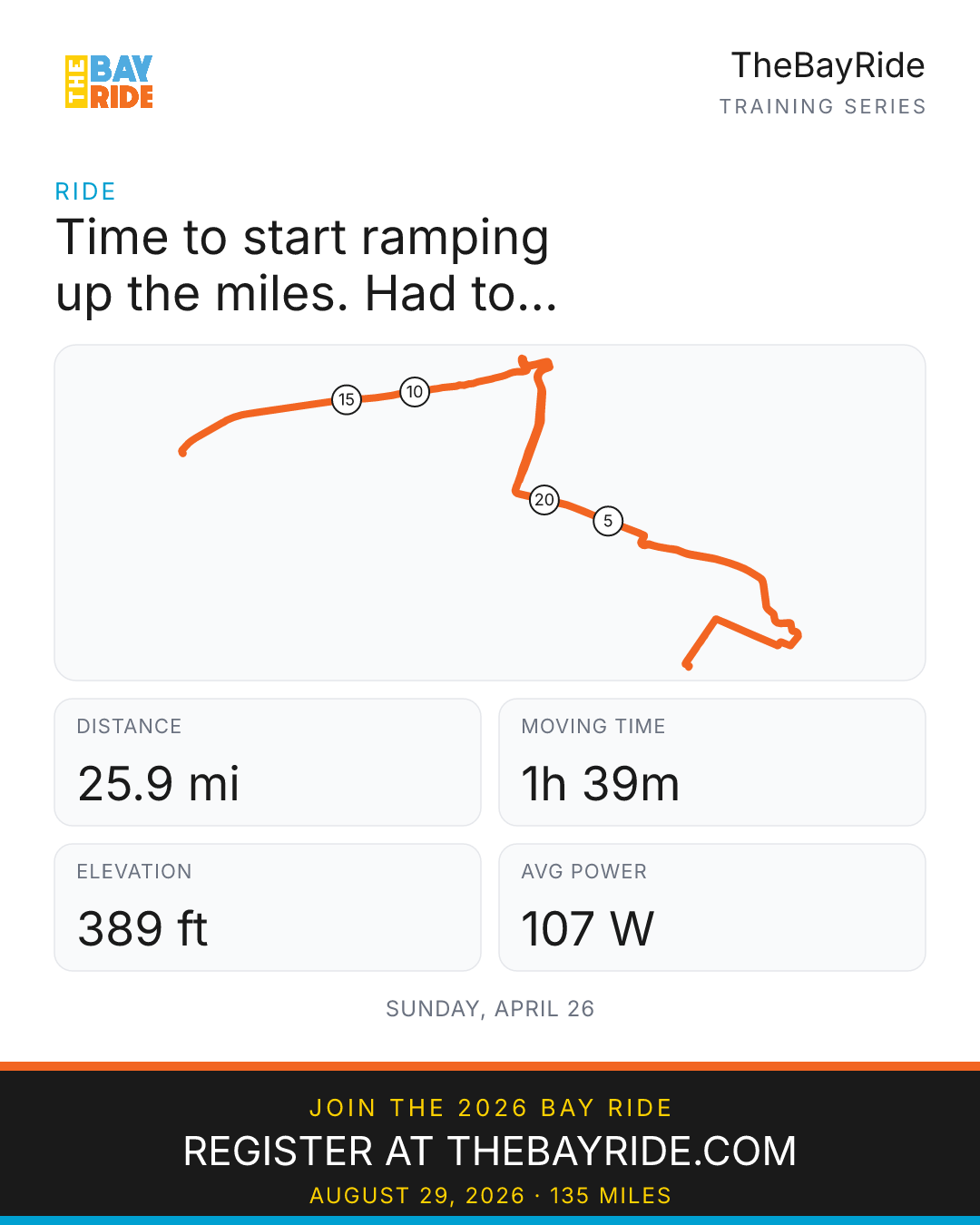Select the mile 10 marker on route

(x=415, y=392)
